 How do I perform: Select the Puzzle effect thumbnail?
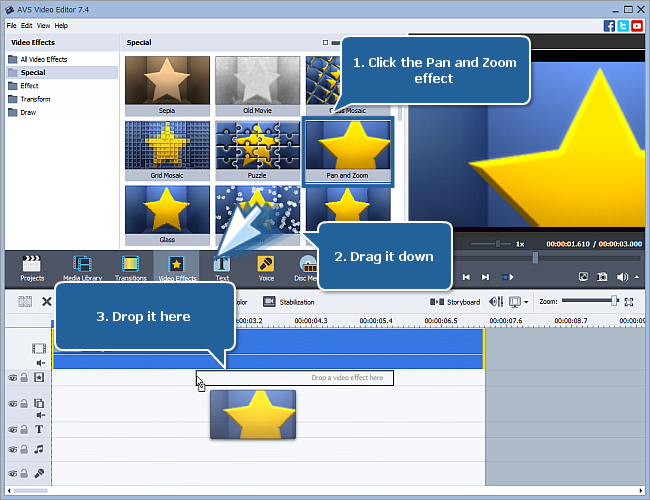[257, 150]
